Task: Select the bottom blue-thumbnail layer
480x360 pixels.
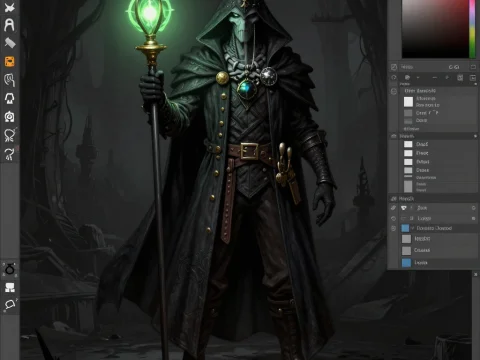Action: tap(439, 263)
